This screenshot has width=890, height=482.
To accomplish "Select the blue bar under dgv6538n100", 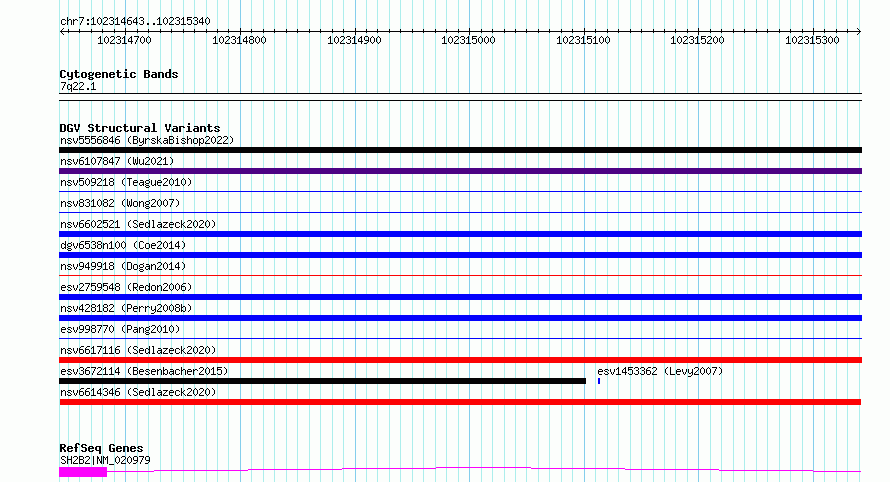I will 460,255.
